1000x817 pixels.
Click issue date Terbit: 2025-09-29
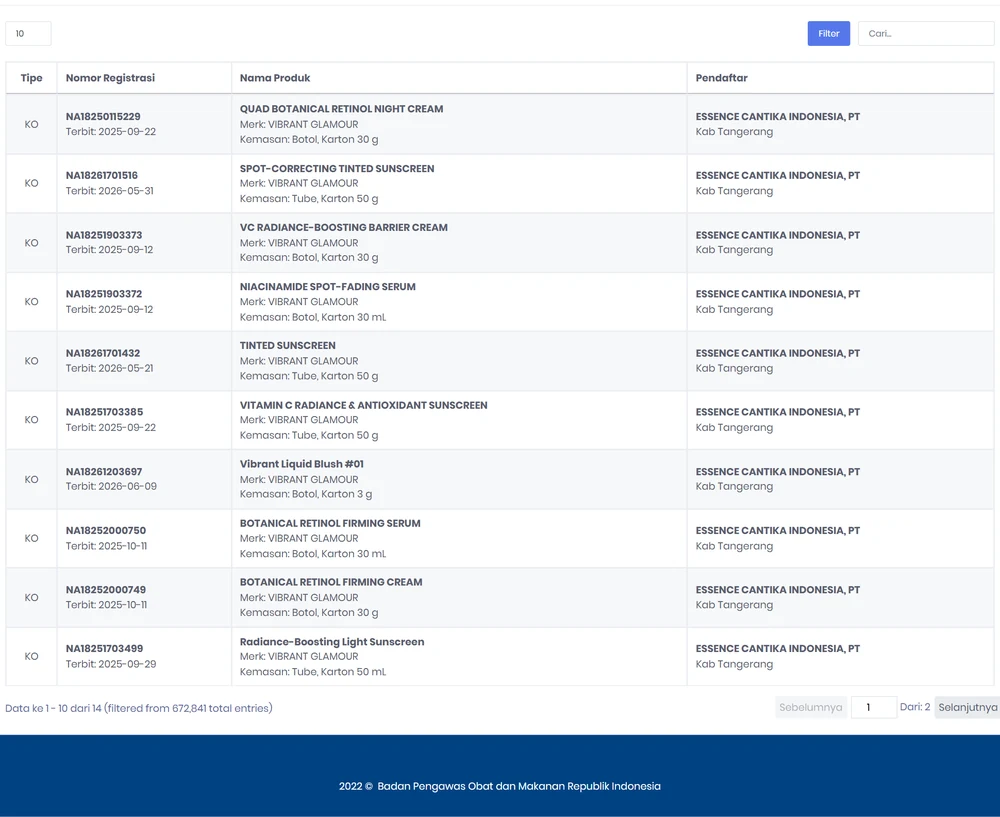[111, 664]
